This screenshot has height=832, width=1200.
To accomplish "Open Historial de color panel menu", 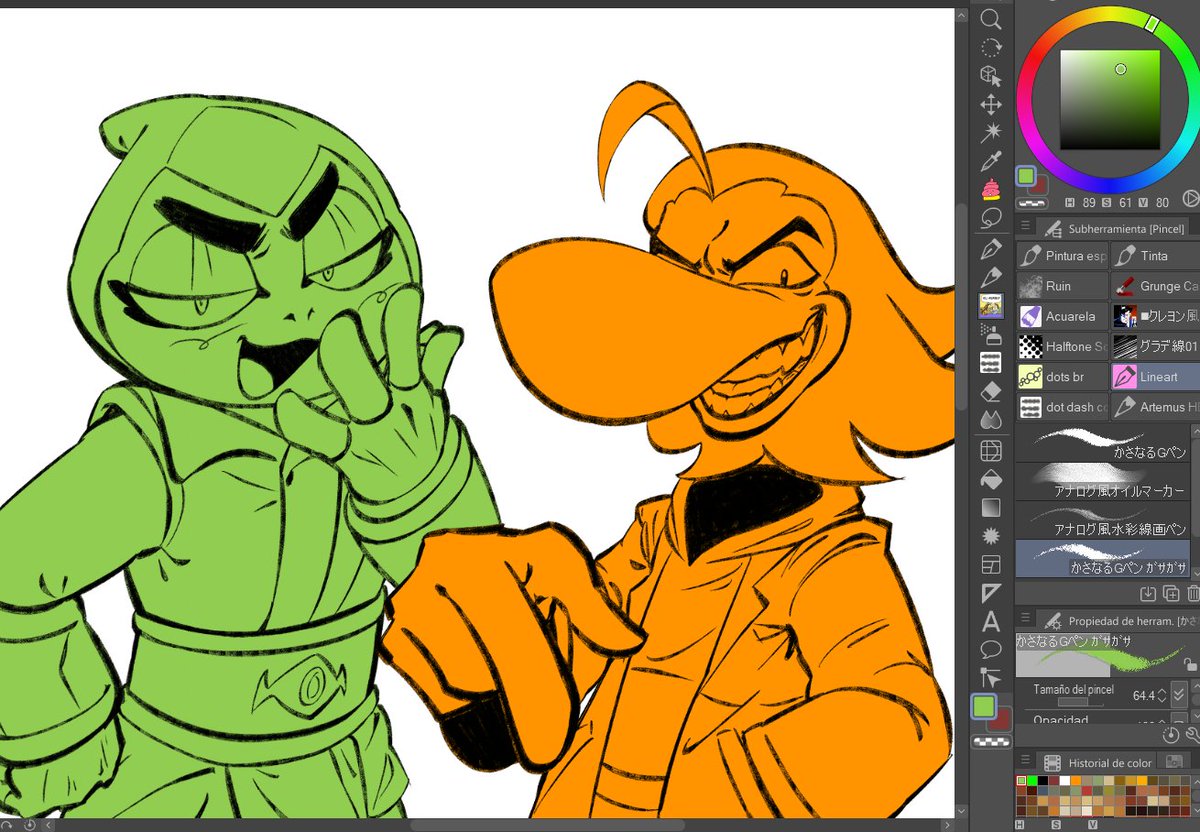I will coord(1023,762).
